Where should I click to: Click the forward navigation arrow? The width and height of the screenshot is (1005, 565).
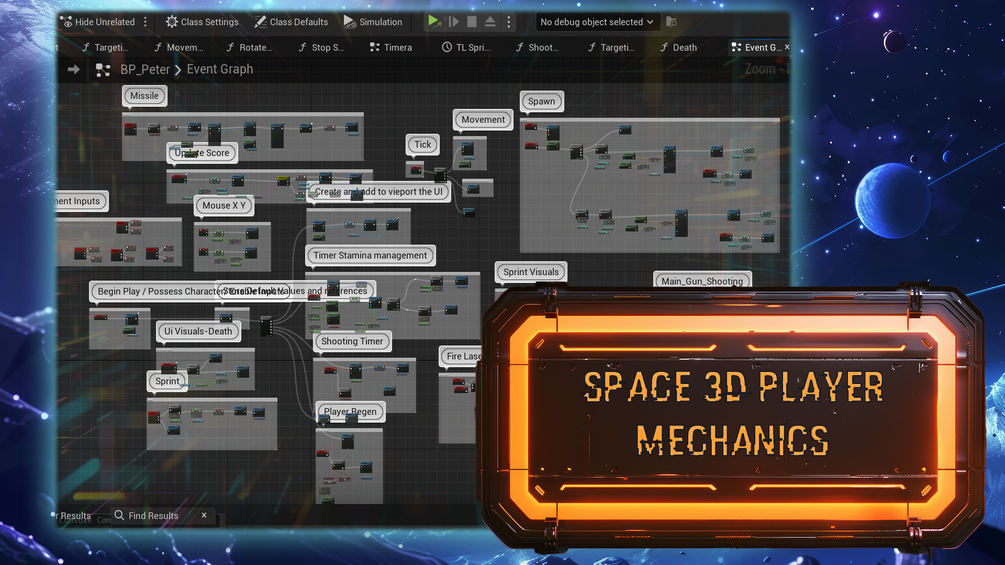tap(74, 69)
